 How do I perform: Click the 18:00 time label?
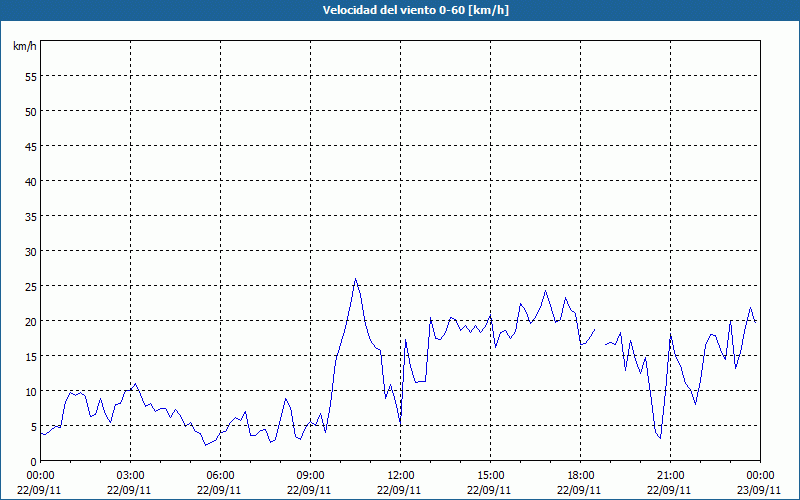pos(580,475)
